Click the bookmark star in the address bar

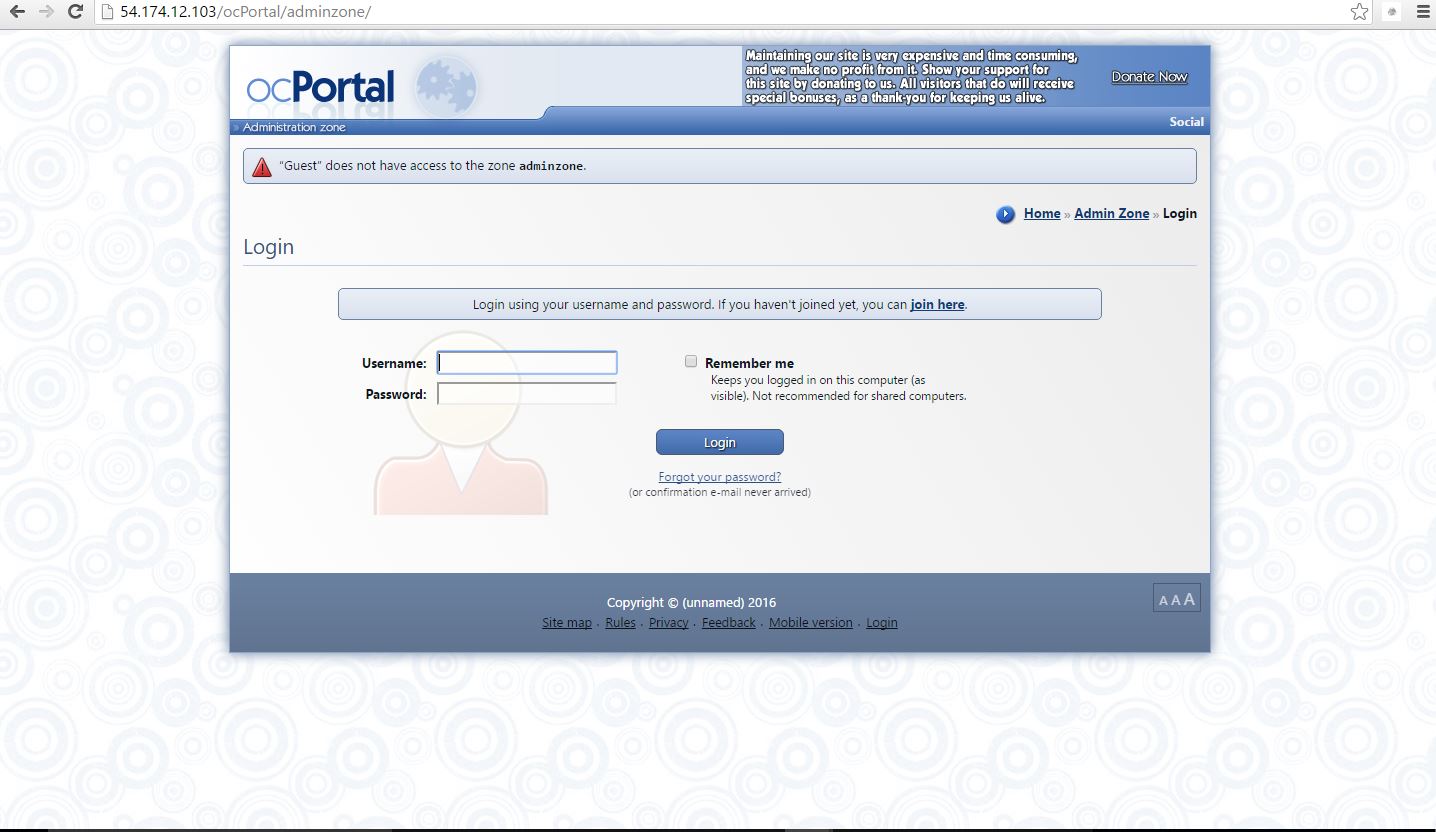[x=1358, y=12]
